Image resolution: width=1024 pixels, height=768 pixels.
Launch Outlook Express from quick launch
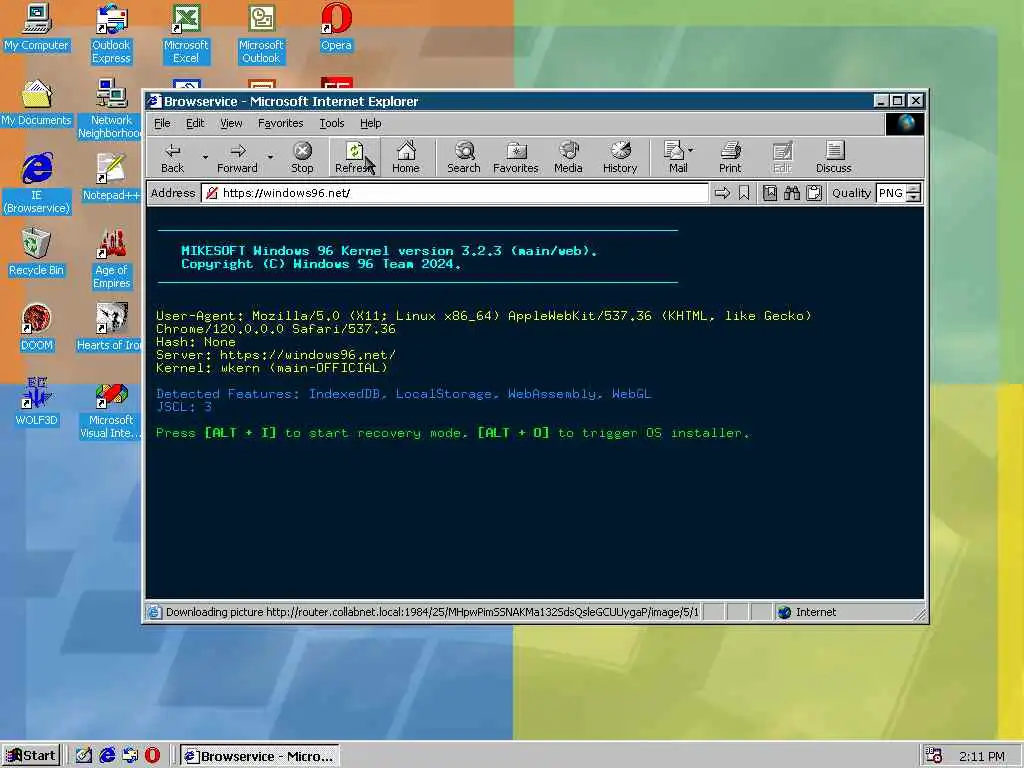click(x=130, y=756)
